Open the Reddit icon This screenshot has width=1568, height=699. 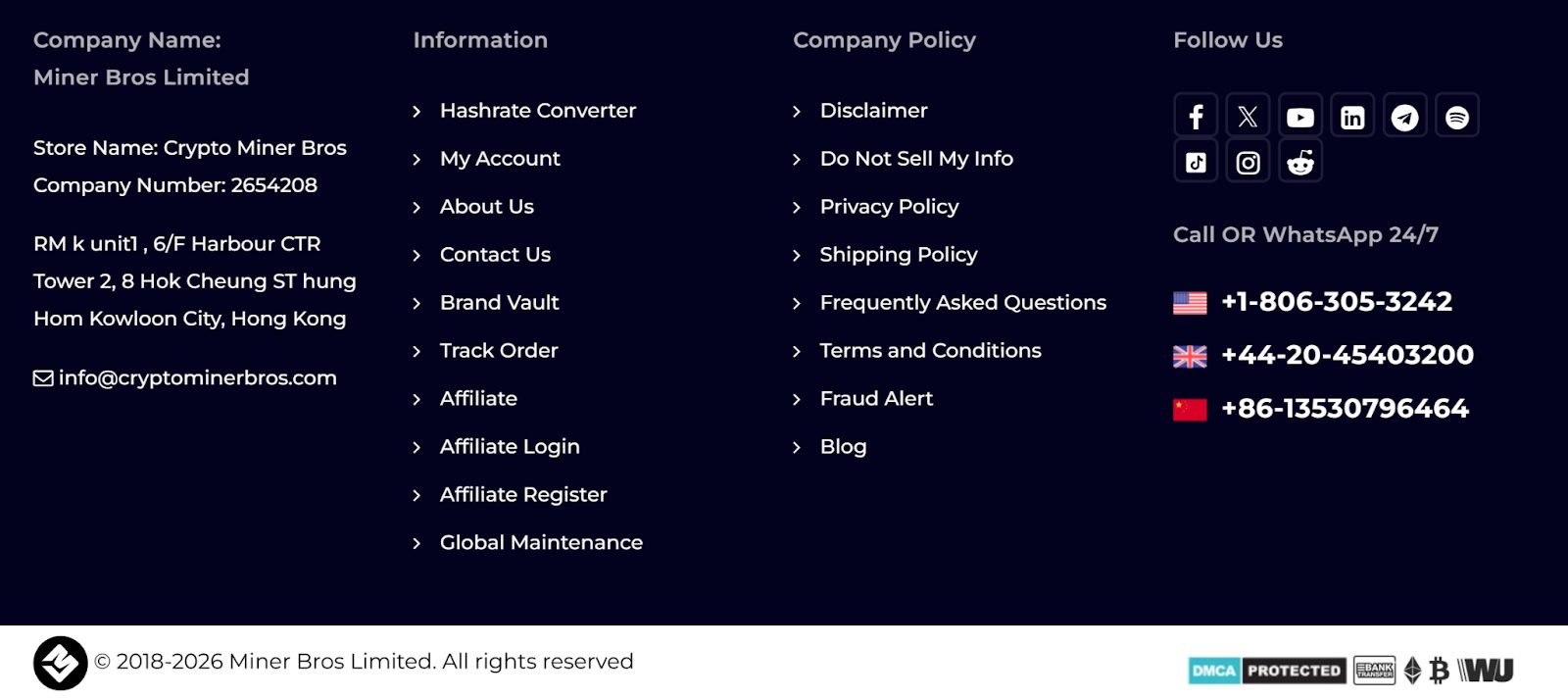coord(1300,162)
